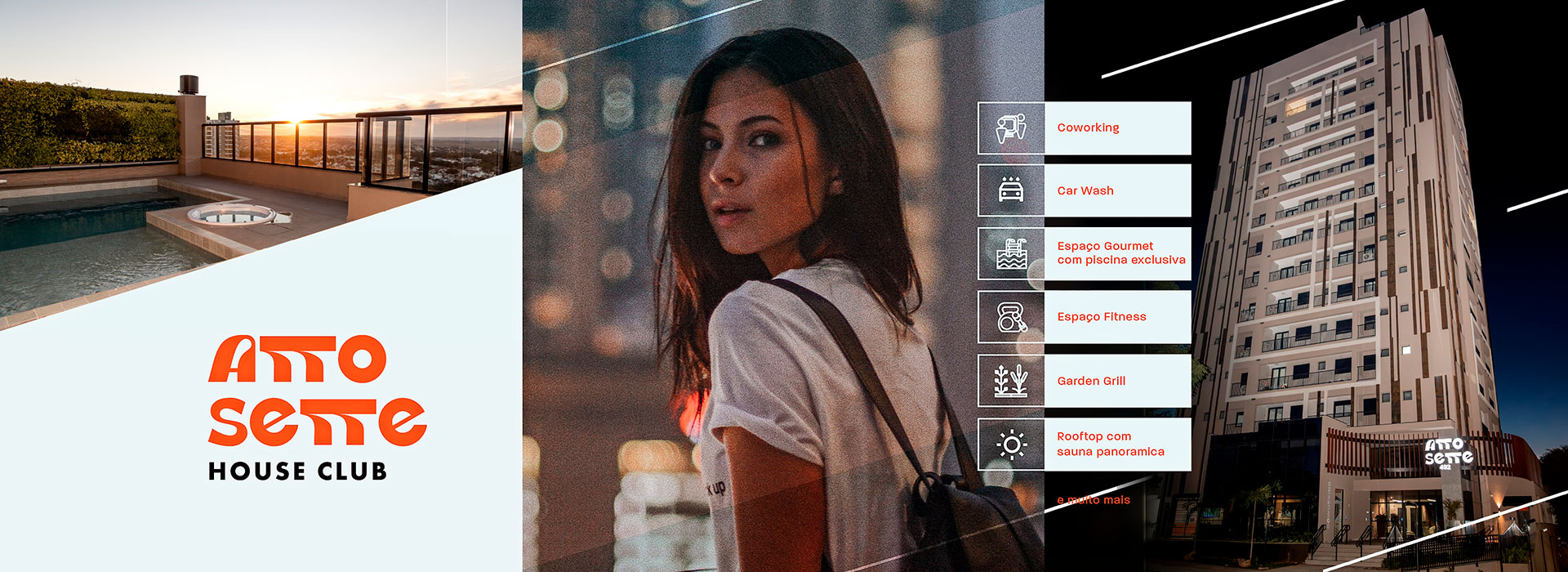Select the Coworking label
The height and width of the screenshot is (572, 1568).
click(1088, 127)
